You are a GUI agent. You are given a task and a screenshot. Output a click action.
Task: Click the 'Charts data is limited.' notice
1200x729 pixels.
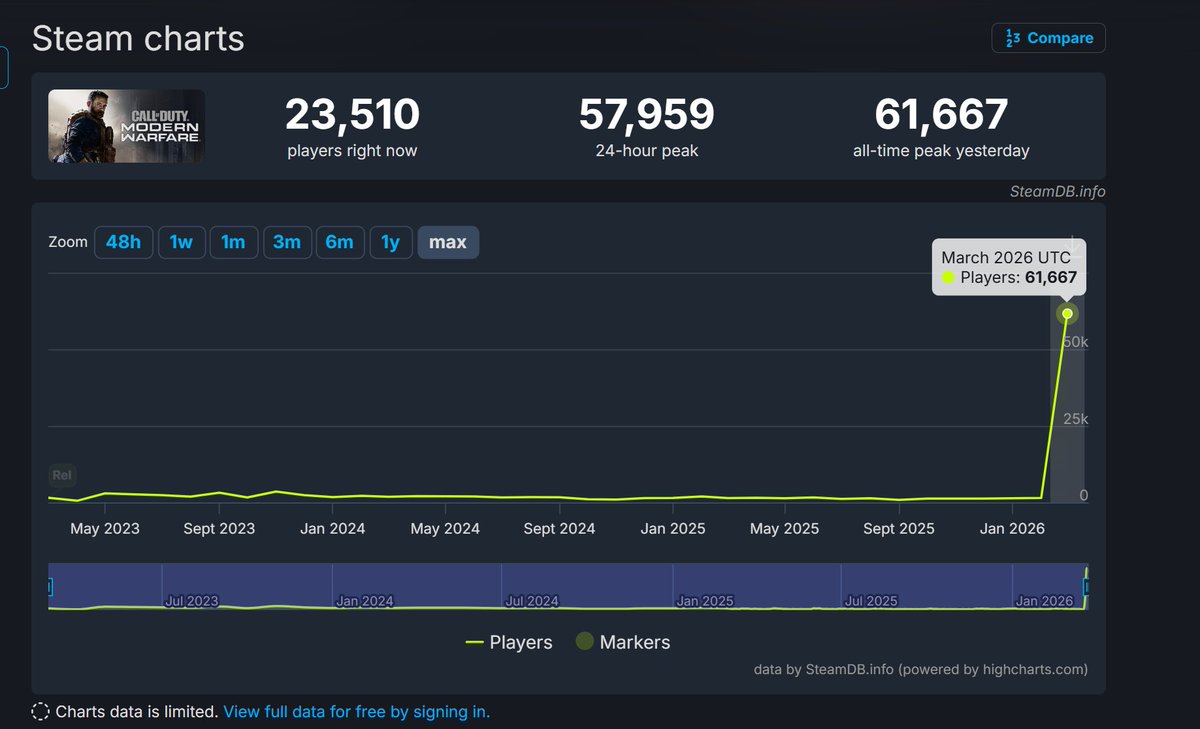137,712
